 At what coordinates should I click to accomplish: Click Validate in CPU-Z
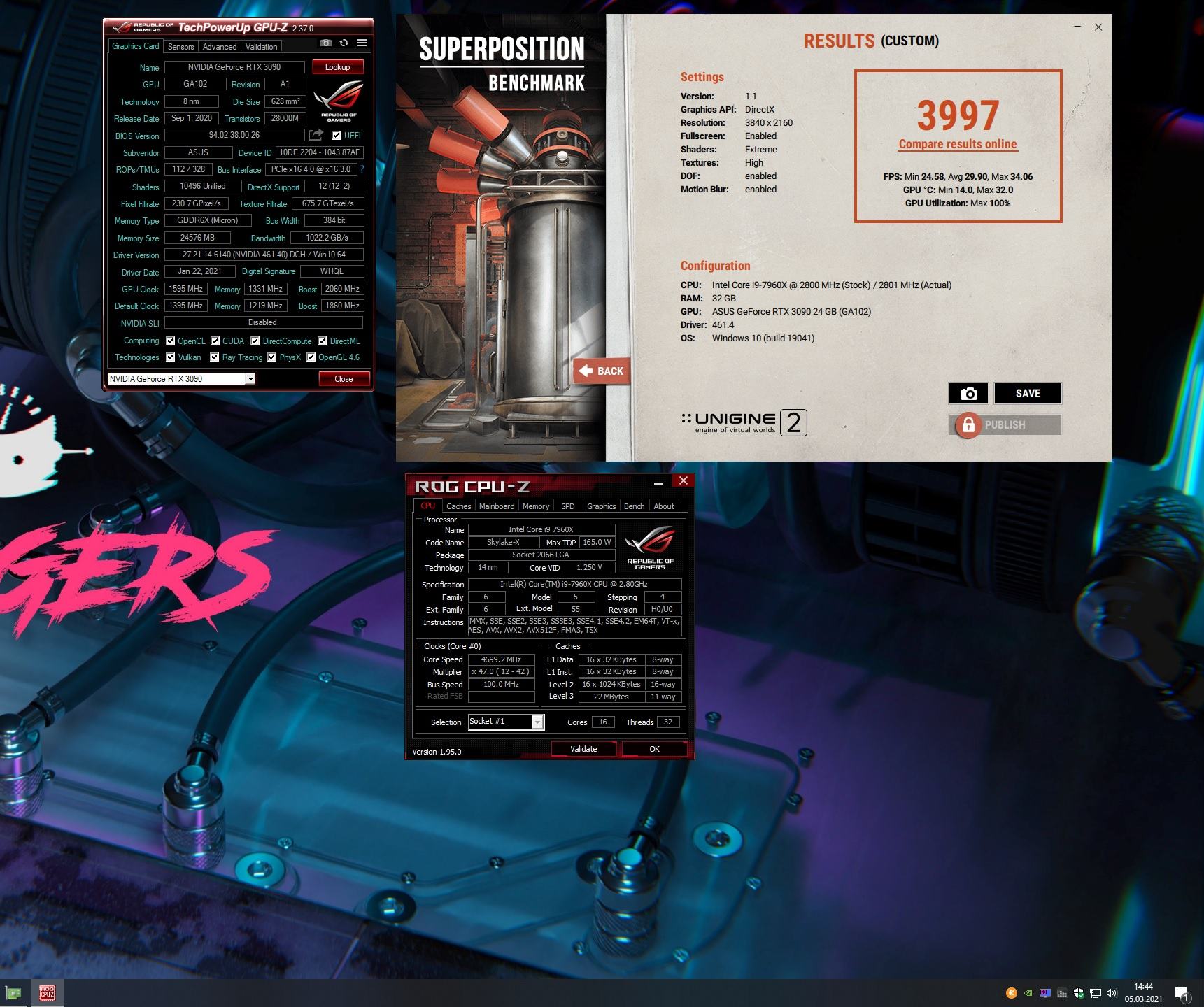tap(583, 749)
